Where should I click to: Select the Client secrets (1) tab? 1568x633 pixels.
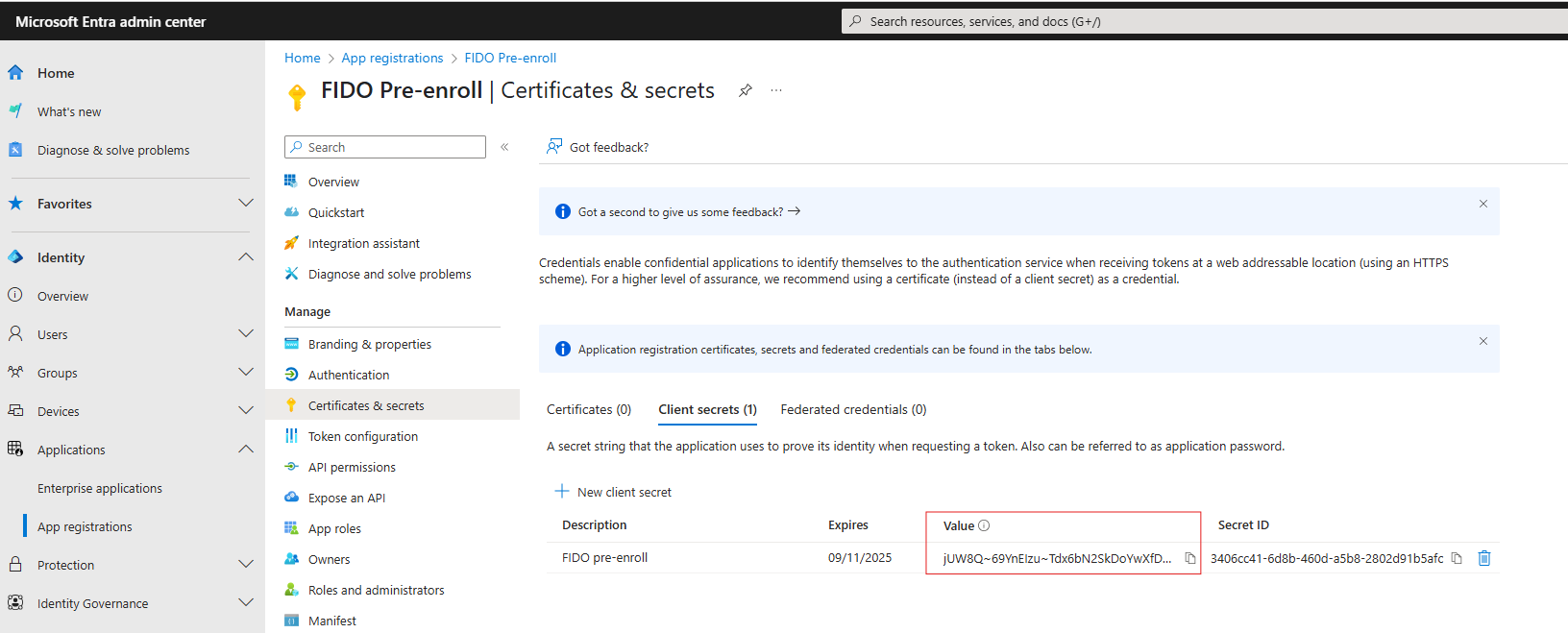[708, 409]
